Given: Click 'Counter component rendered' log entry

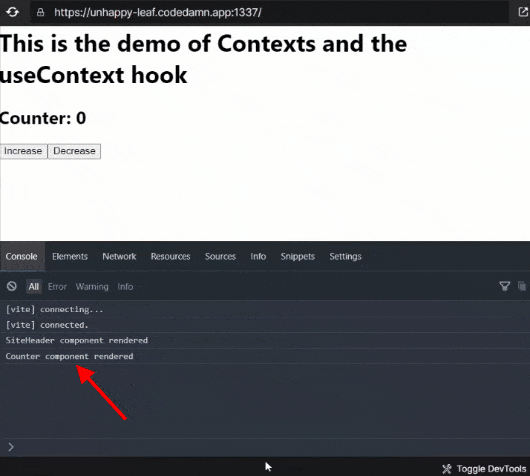Looking at the screenshot, I should 265,356.
